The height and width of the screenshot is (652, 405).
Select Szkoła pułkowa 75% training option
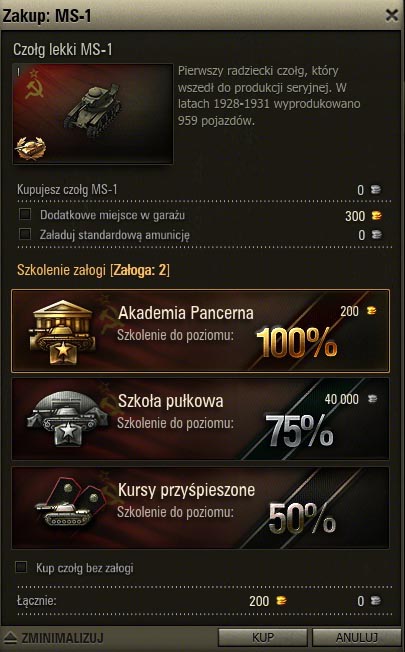pyautogui.click(x=200, y=419)
